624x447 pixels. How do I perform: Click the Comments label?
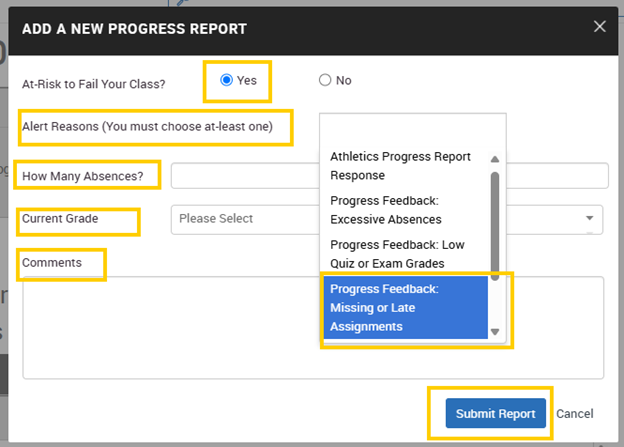pos(51,263)
